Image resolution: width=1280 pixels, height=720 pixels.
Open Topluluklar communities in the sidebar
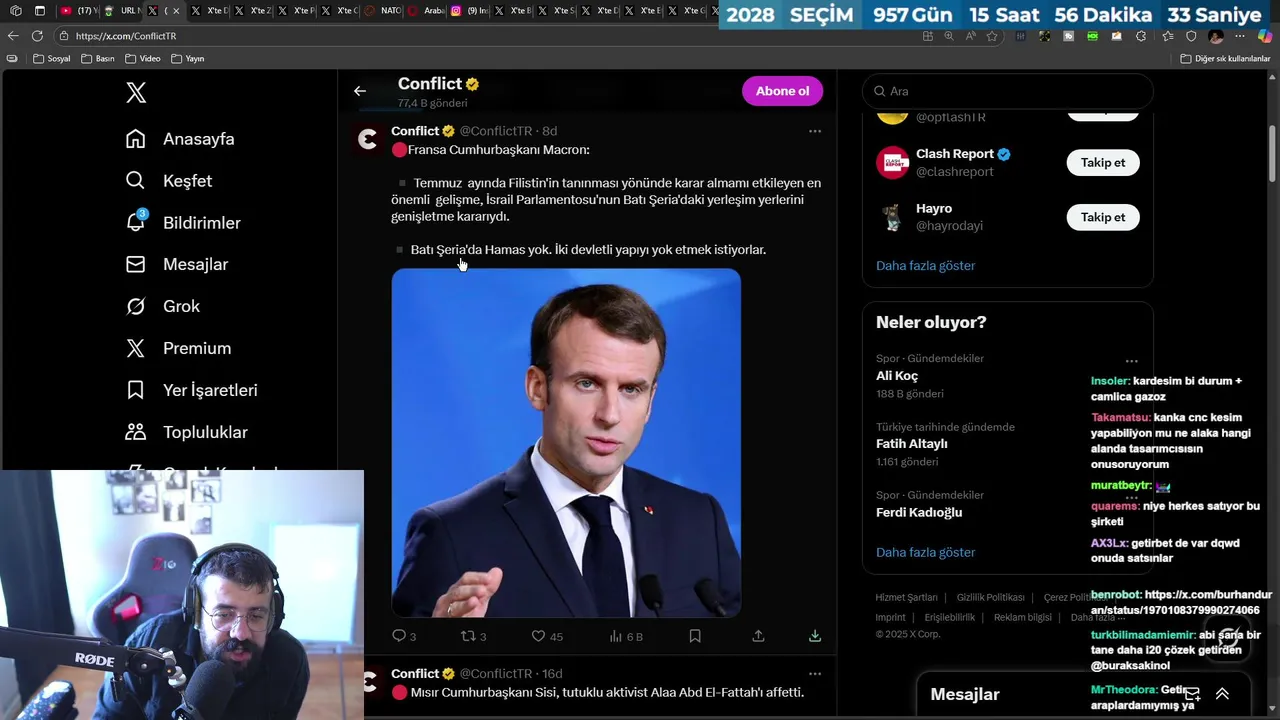[x=187, y=433]
